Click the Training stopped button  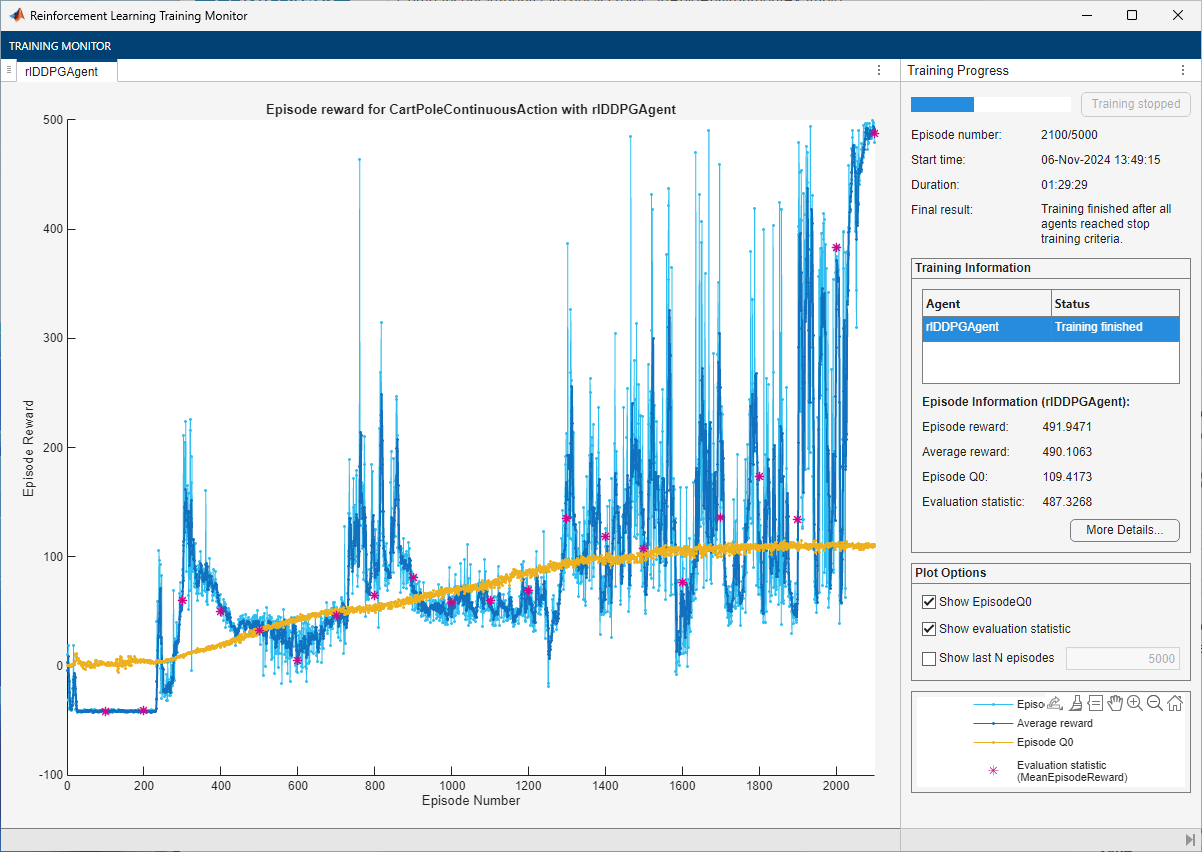[1135, 104]
